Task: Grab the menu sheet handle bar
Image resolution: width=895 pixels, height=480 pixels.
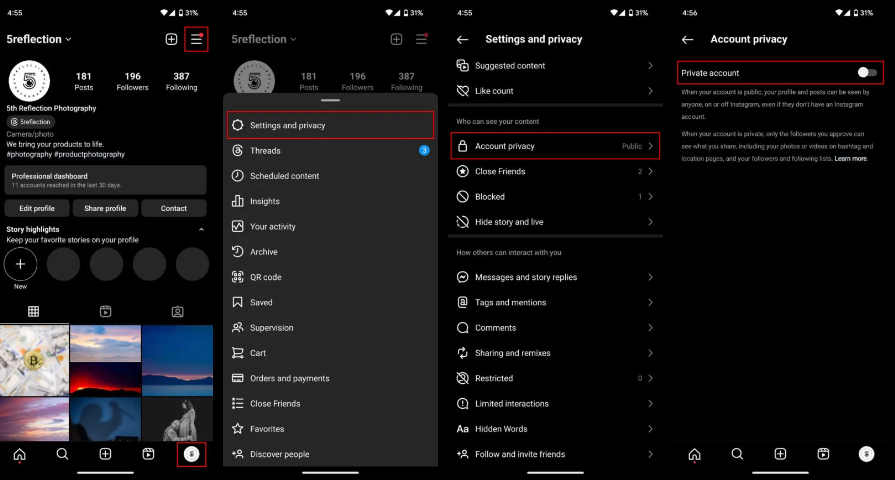Action: (x=330, y=100)
